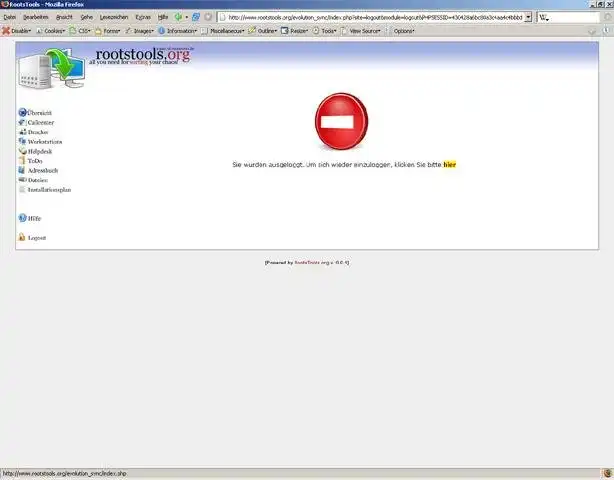Image resolution: width=614 pixels, height=480 pixels.
Task: Click the Logout padlock icon
Action: [22, 237]
